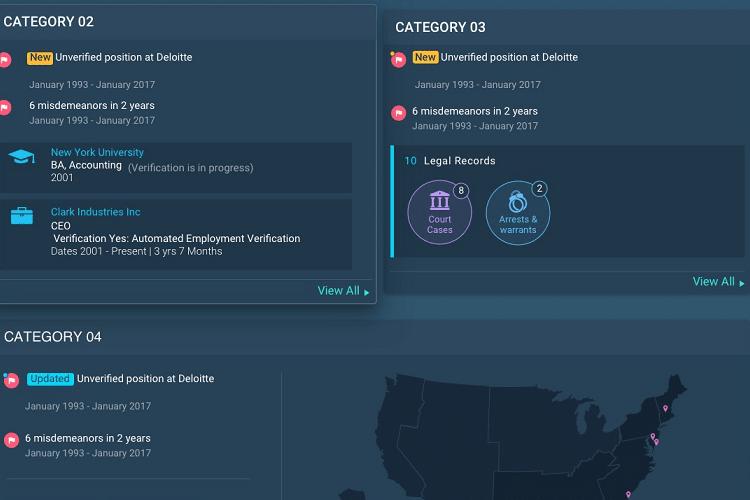Click the briefcase employment icon

(22, 216)
